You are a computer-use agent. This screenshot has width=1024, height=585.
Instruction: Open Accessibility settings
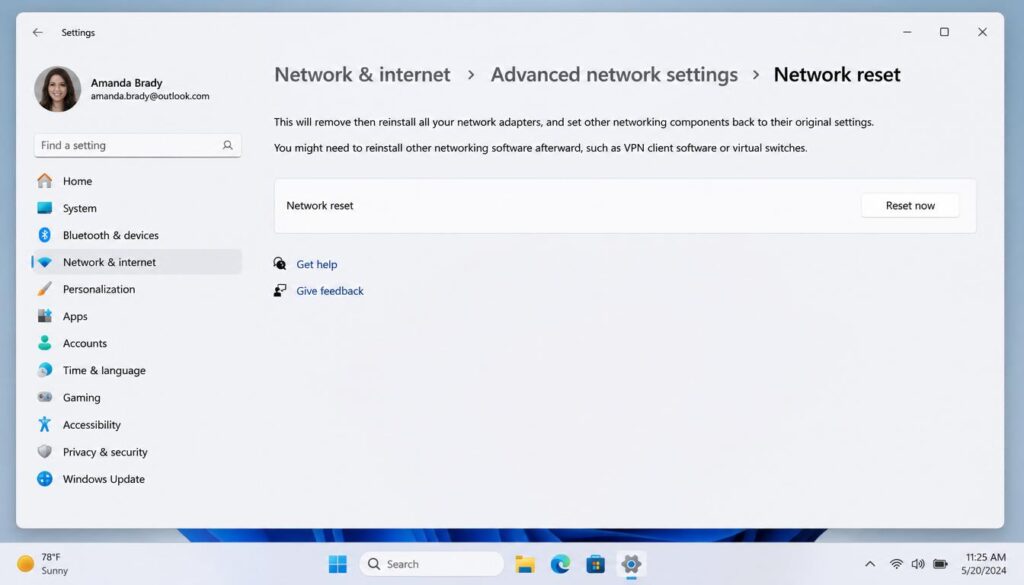click(136, 424)
